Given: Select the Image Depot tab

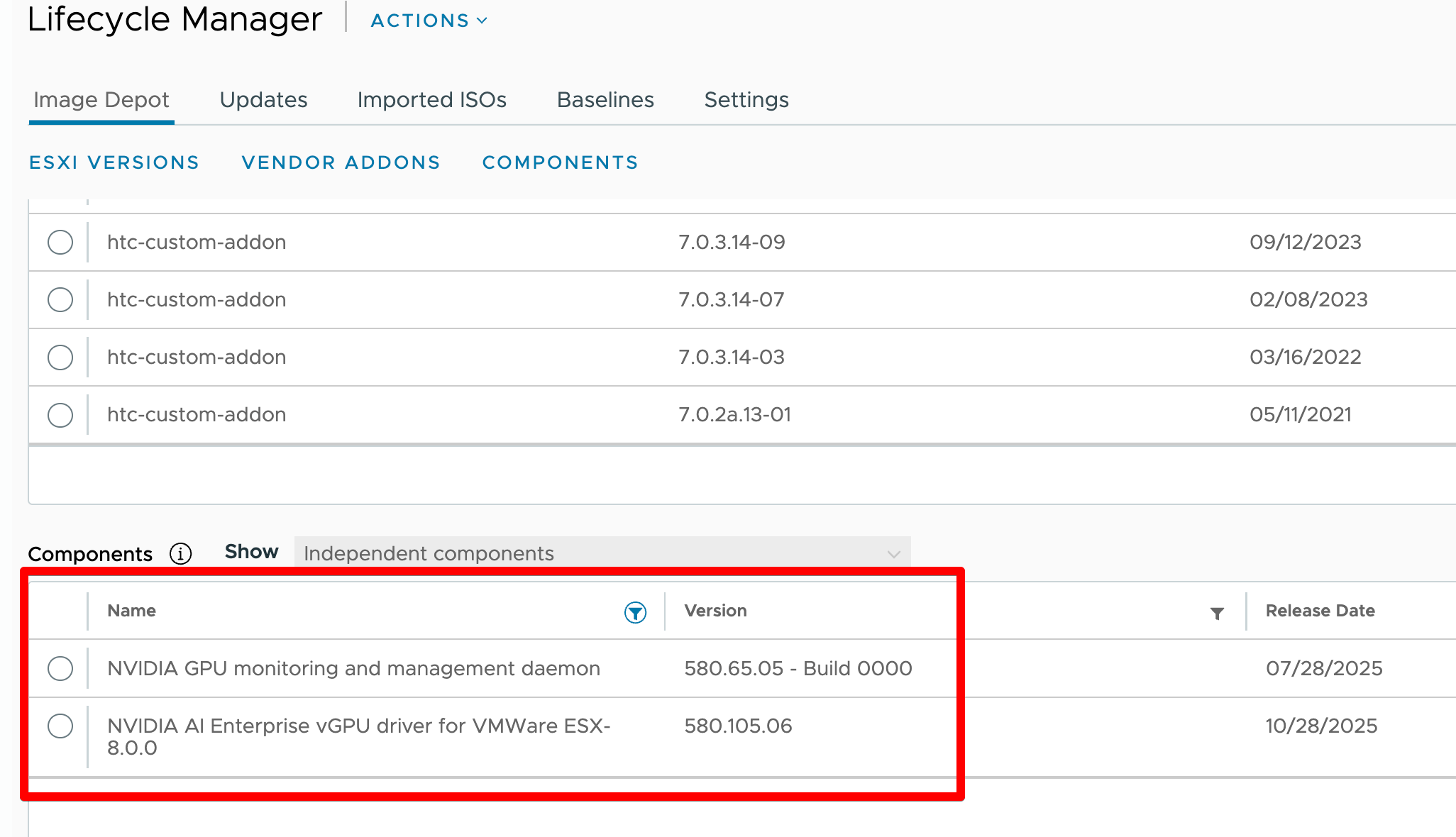Looking at the screenshot, I should click(101, 100).
